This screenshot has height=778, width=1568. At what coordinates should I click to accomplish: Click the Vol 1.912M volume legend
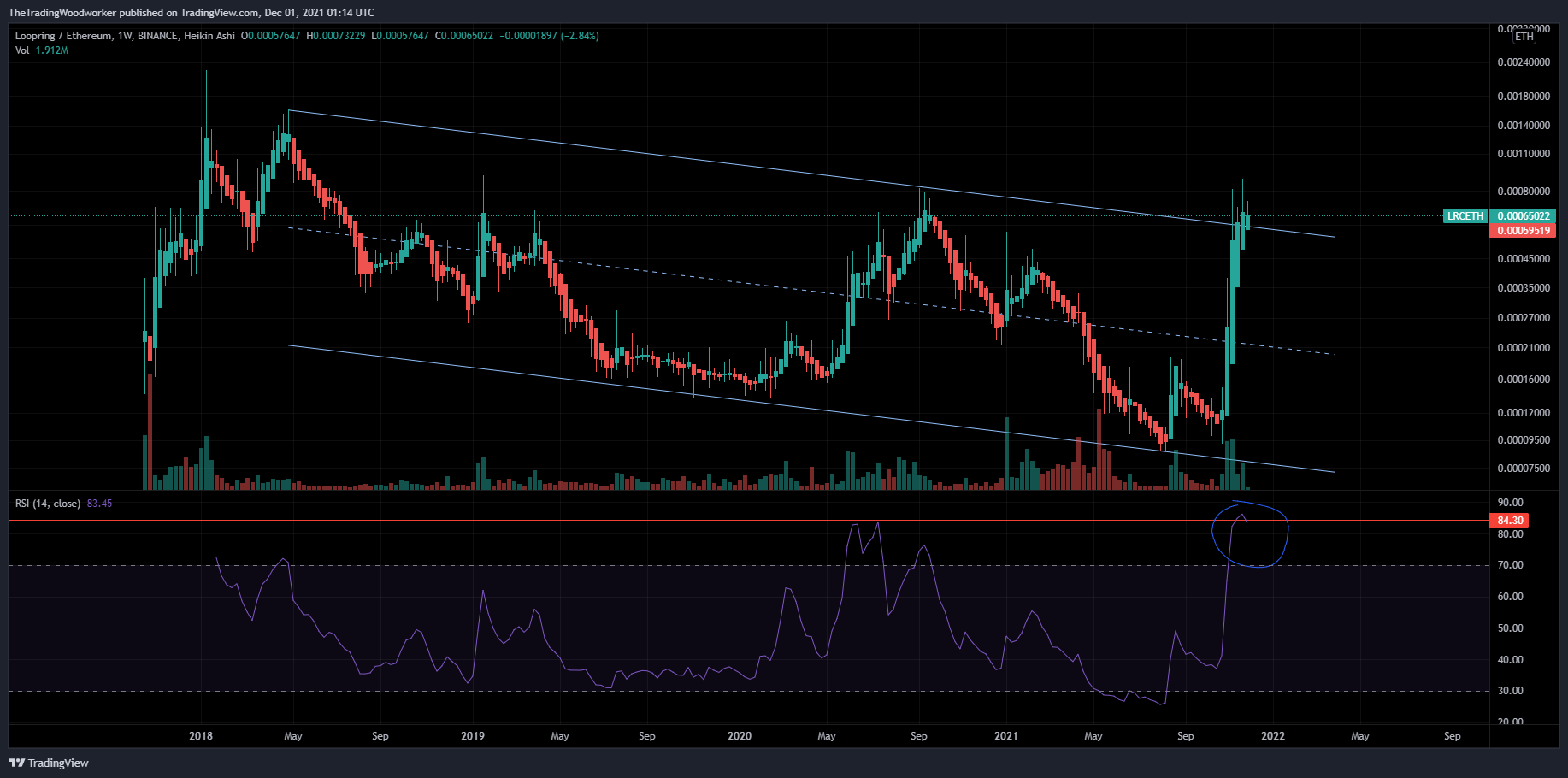(x=42, y=50)
